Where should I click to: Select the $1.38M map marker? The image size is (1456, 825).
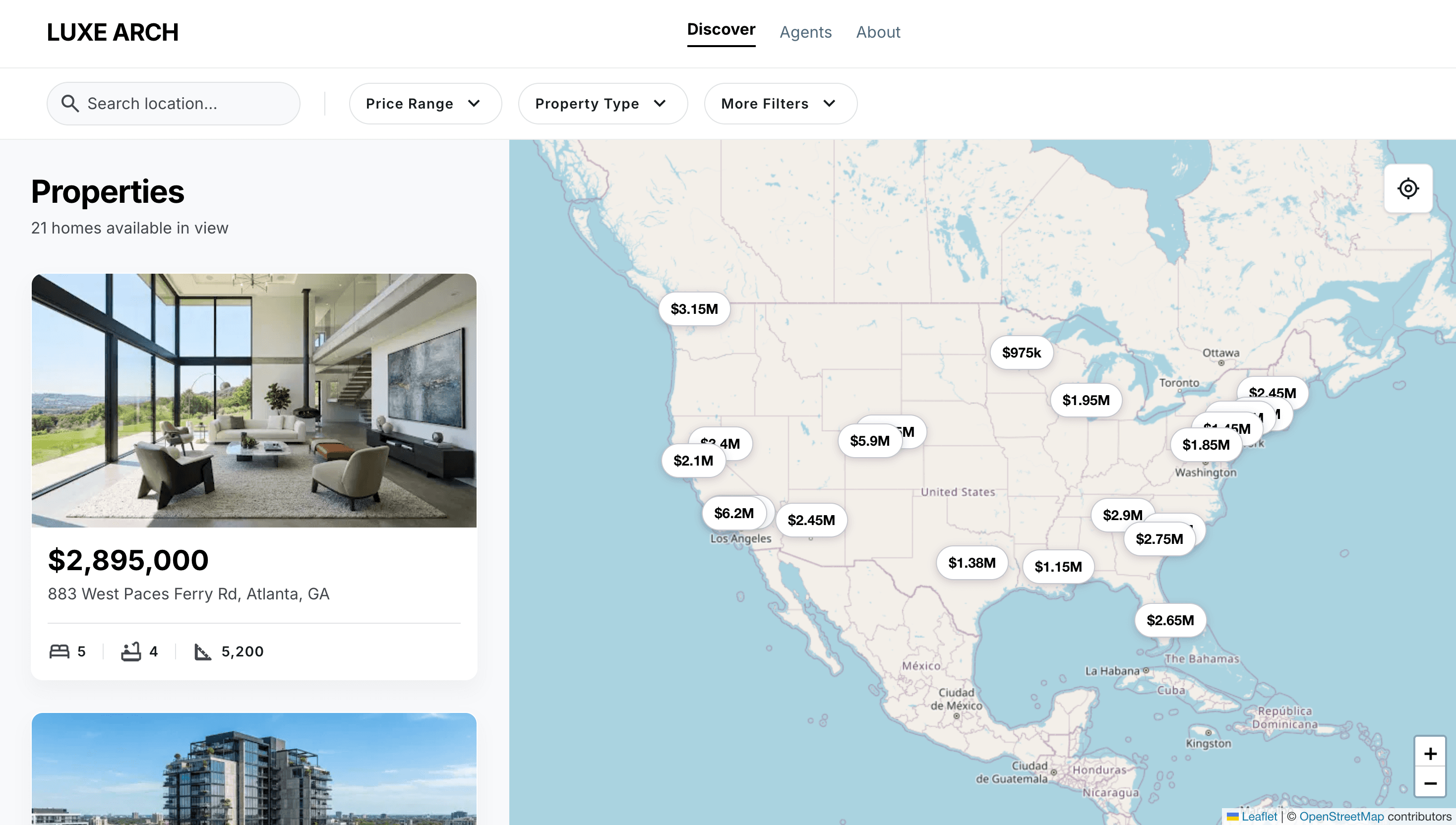point(972,563)
